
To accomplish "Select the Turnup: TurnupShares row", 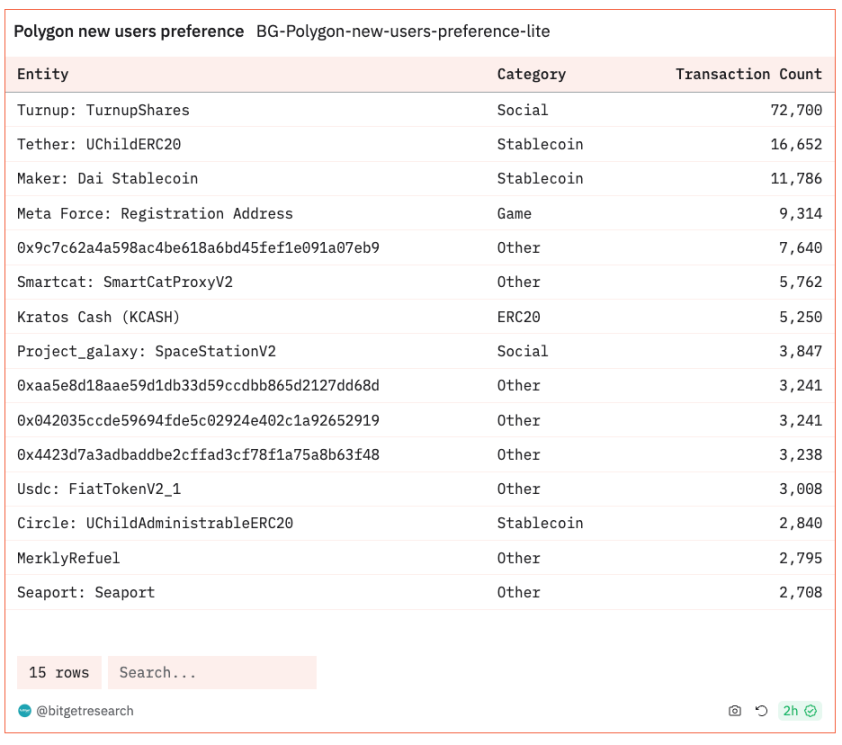I will [x=420, y=110].
